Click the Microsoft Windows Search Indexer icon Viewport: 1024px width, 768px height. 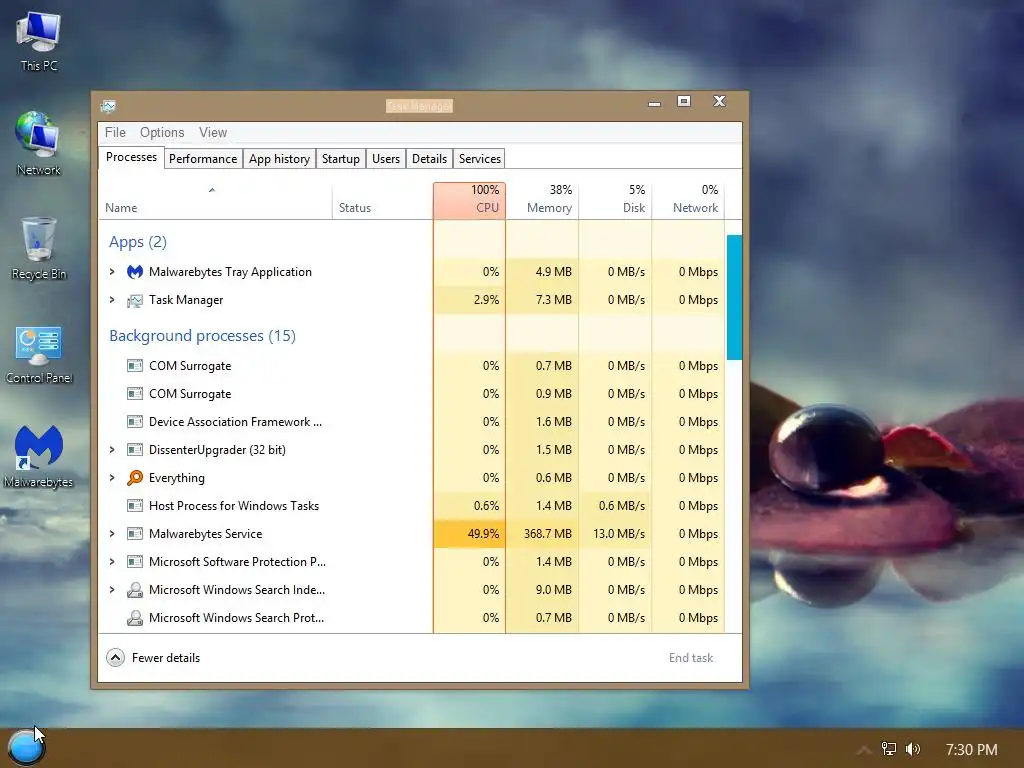(135, 590)
